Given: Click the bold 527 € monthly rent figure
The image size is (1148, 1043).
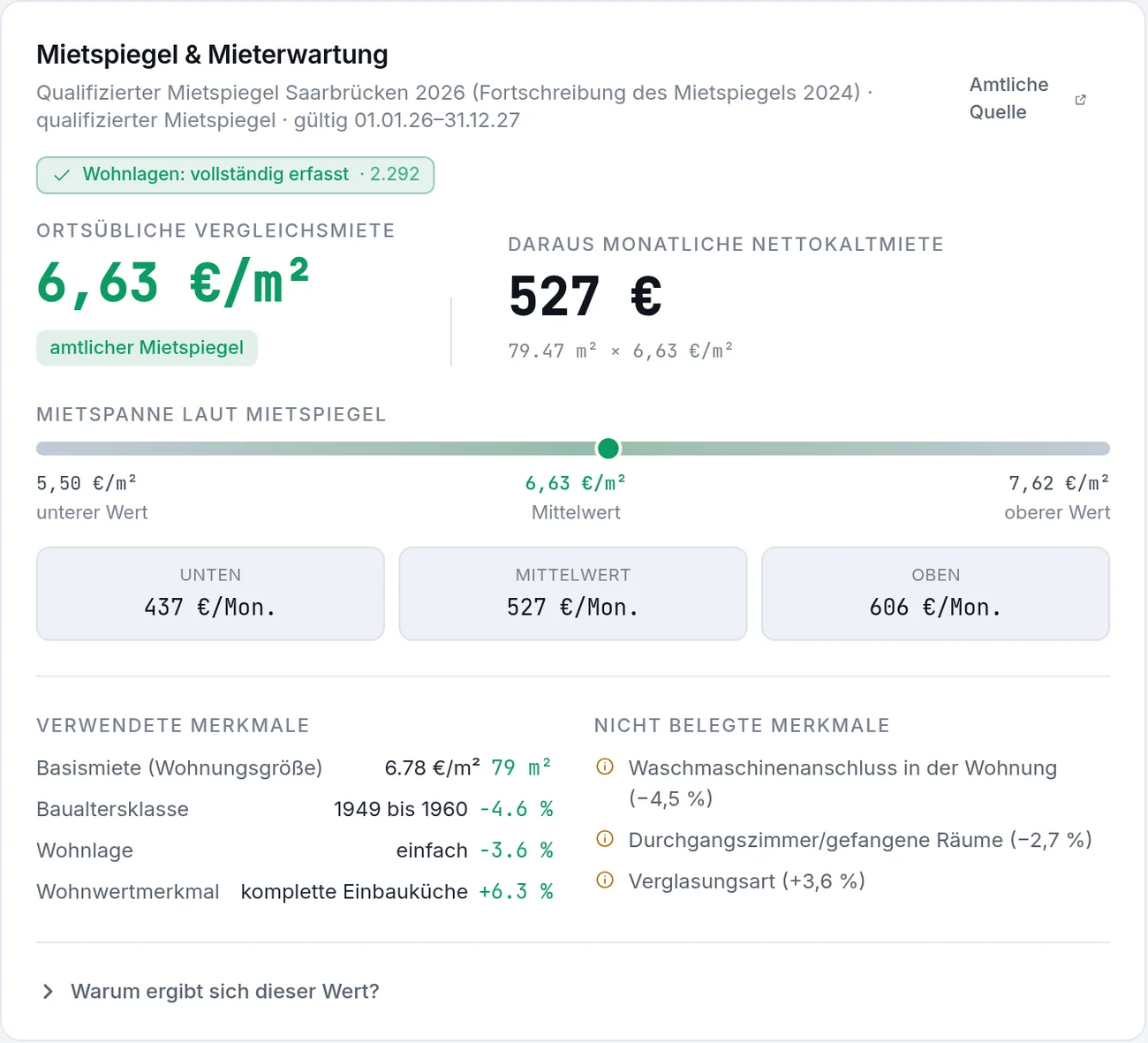Looking at the screenshot, I should click(585, 296).
